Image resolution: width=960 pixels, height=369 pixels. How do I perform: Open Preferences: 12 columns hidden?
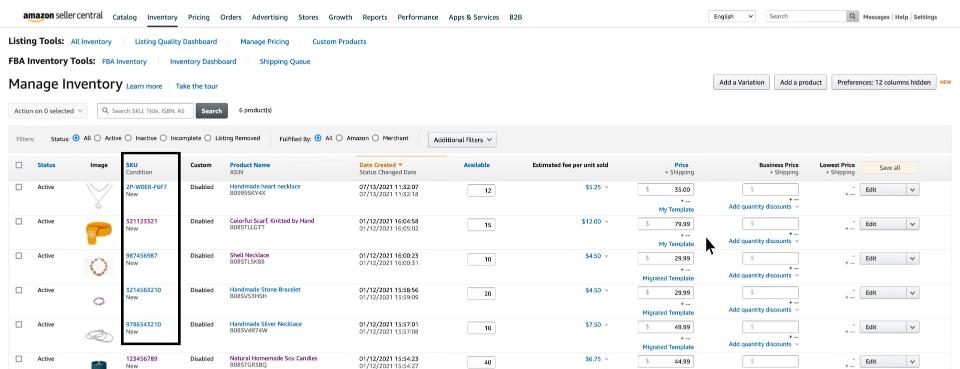(884, 83)
